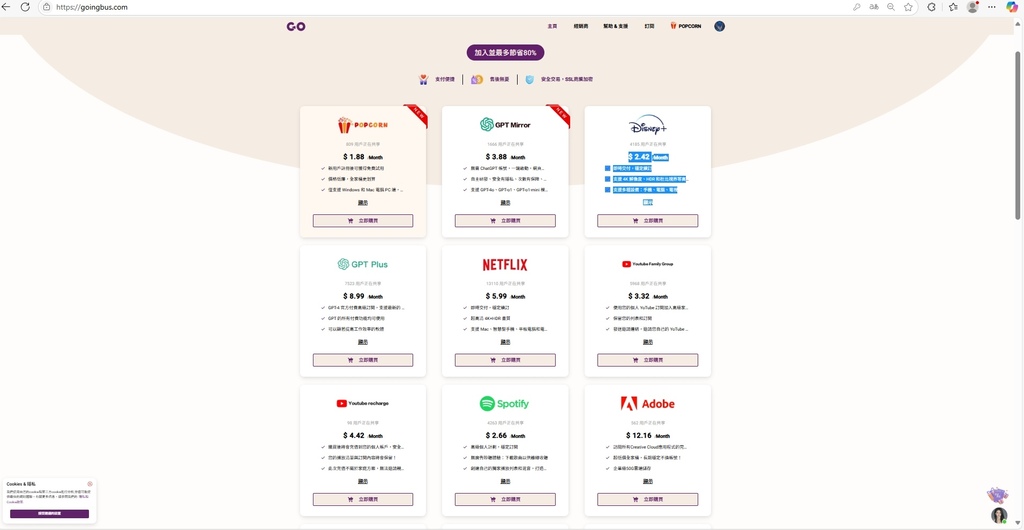The width and height of the screenshot is (1024, 530).
Task: View site info via the padlock icon
Action: [46, 7]
